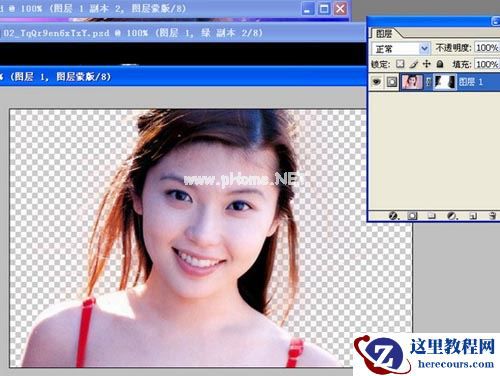Click the 不透明度 opacity value field
Screen dimensions: 500x376
coord(487,48)
